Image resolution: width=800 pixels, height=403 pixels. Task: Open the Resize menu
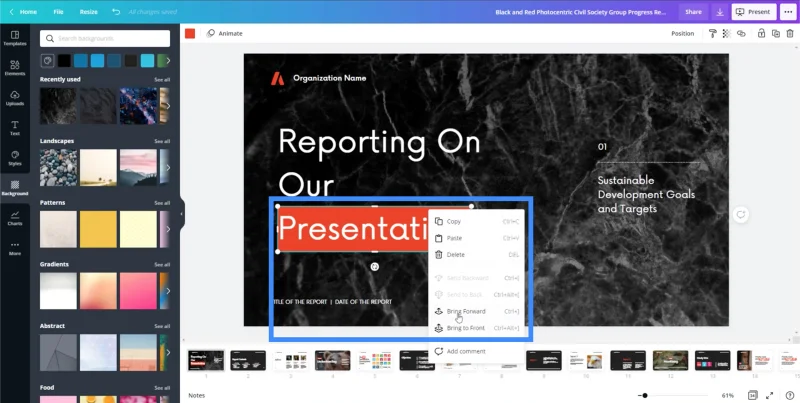[88, 12]
